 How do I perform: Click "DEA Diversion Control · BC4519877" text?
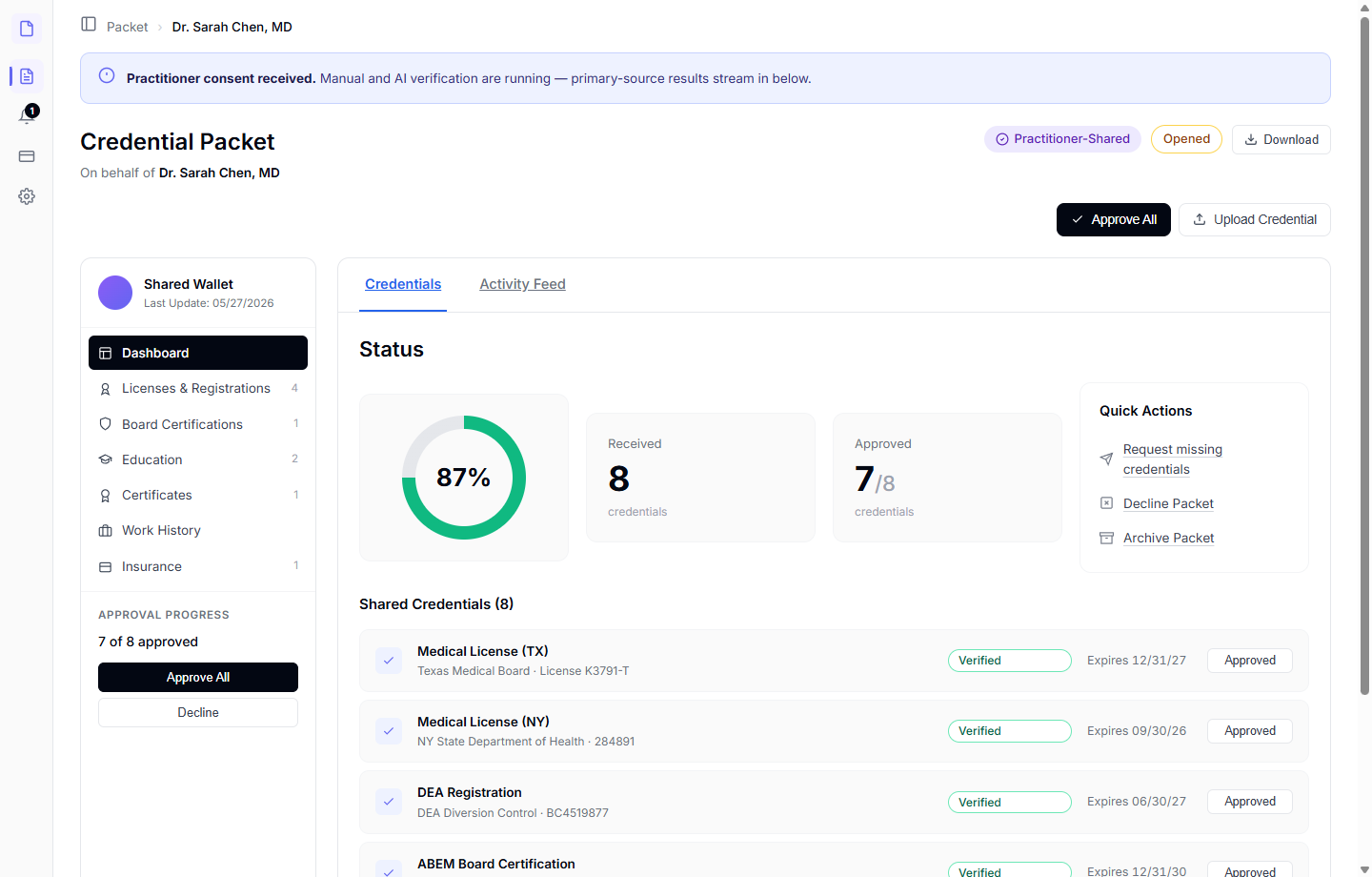click(513, 813)
